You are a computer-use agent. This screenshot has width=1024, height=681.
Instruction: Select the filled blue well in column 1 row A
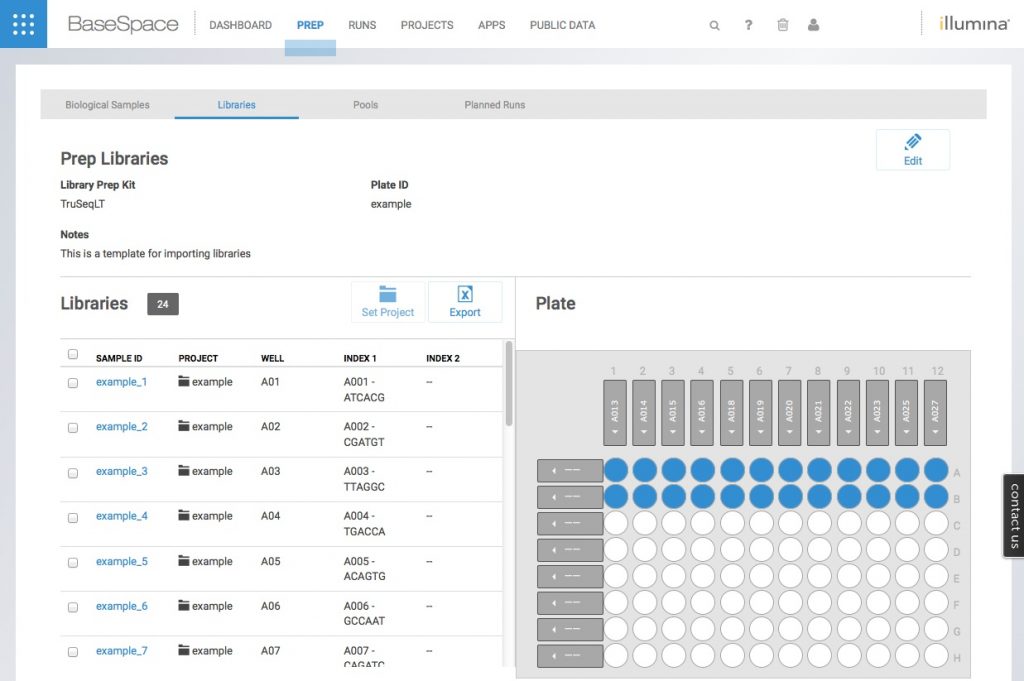click(614, 470)
